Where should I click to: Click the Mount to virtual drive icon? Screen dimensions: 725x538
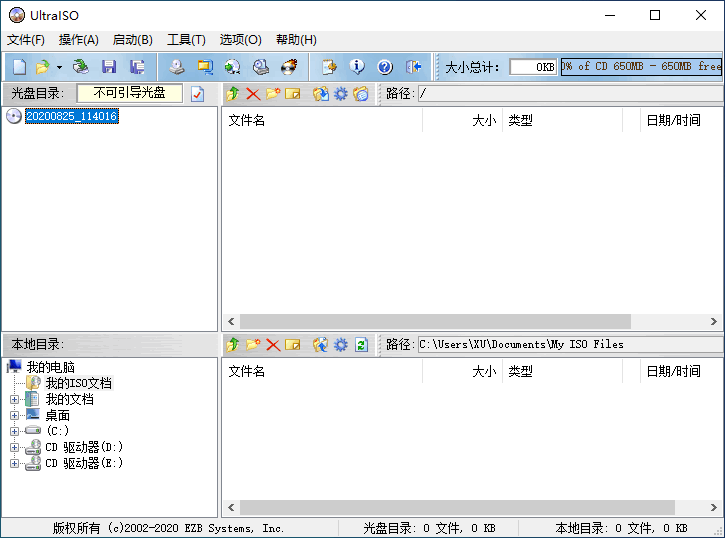click(261, 67)
